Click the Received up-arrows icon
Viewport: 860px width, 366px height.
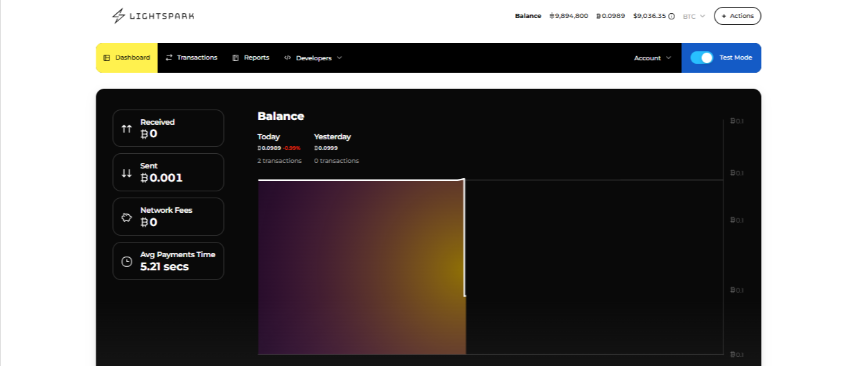(127, 128)
